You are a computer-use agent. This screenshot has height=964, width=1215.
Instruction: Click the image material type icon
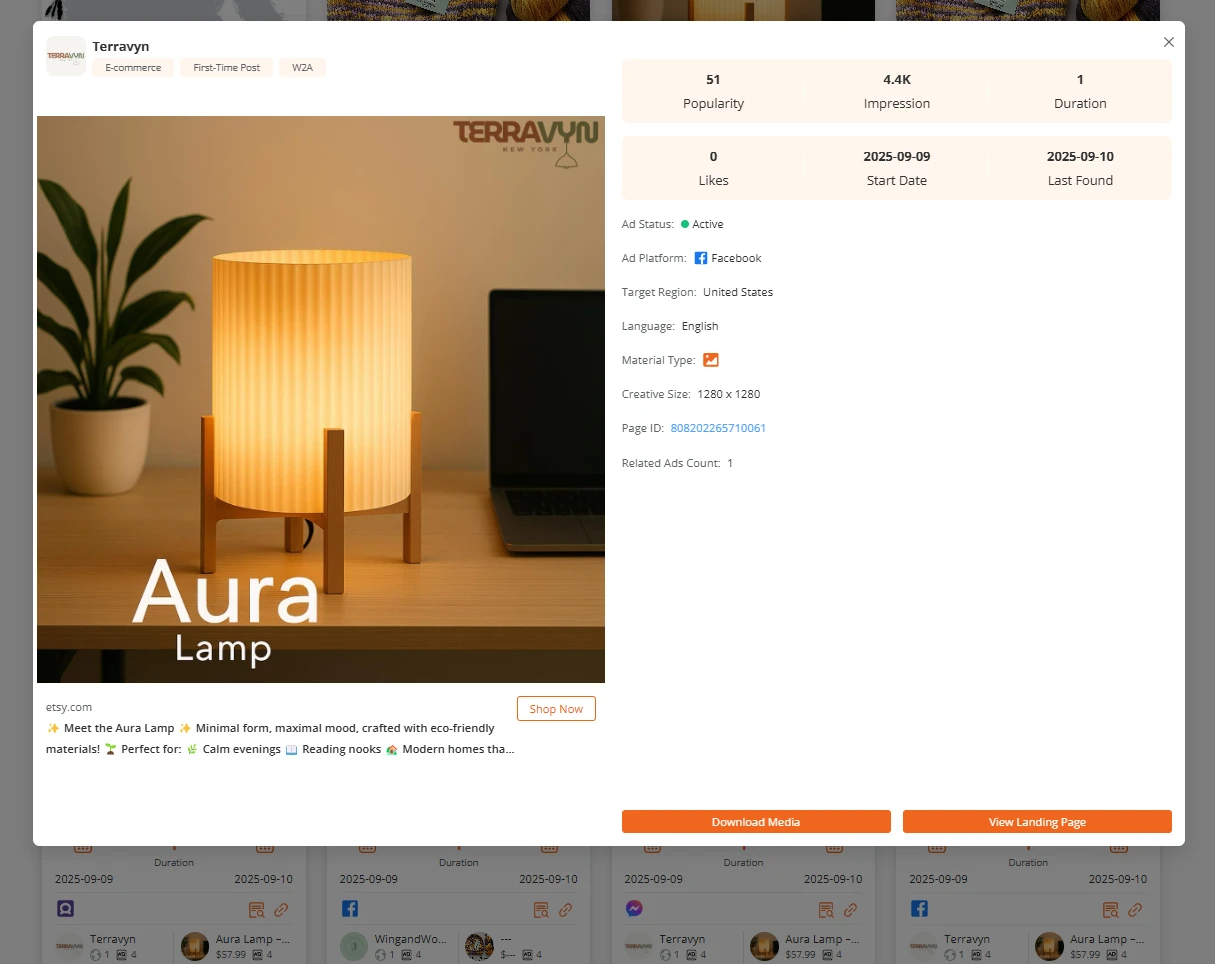pyautogui.click(x=711, y=360)
